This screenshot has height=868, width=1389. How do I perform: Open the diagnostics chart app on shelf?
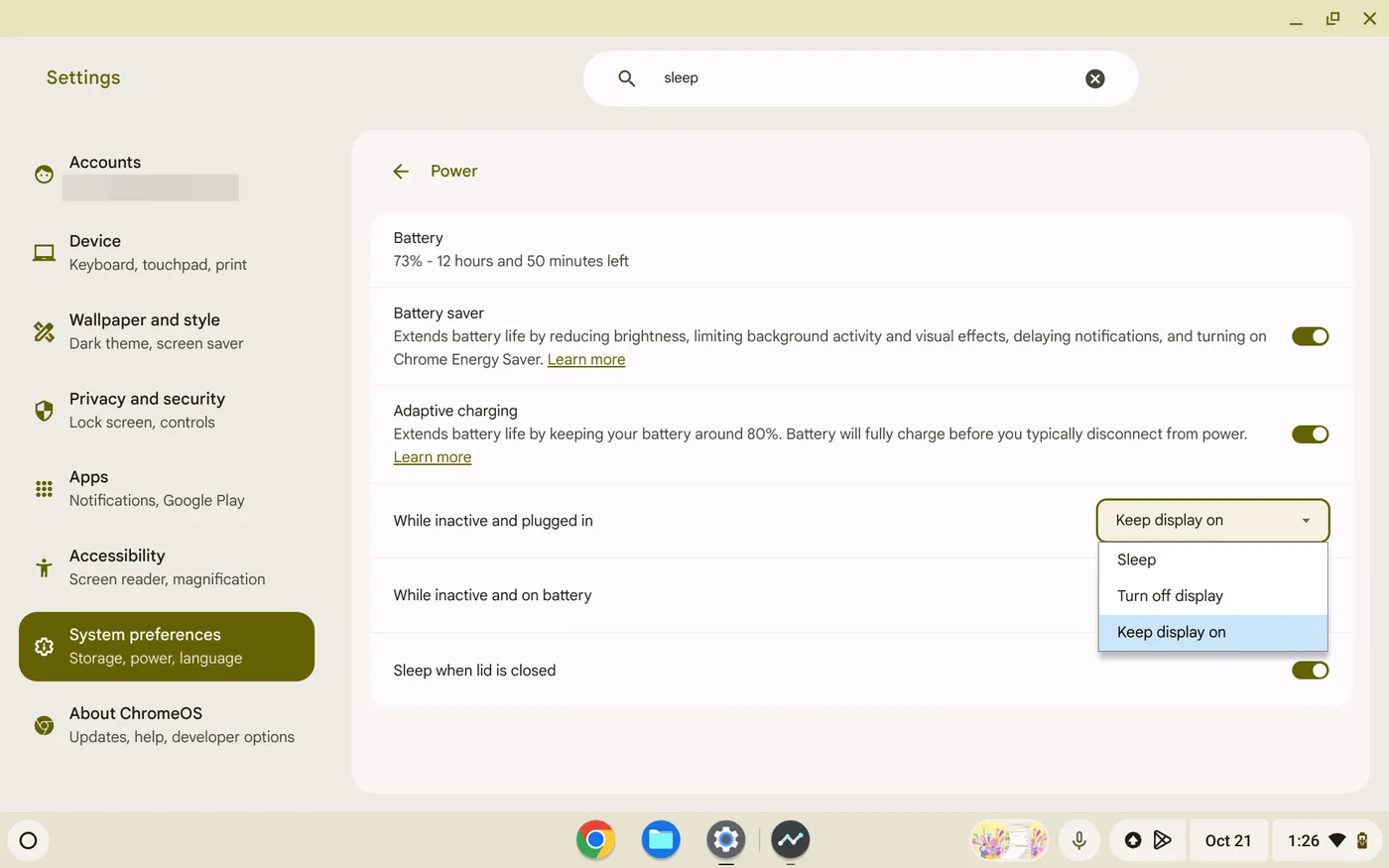coord(791,840)
